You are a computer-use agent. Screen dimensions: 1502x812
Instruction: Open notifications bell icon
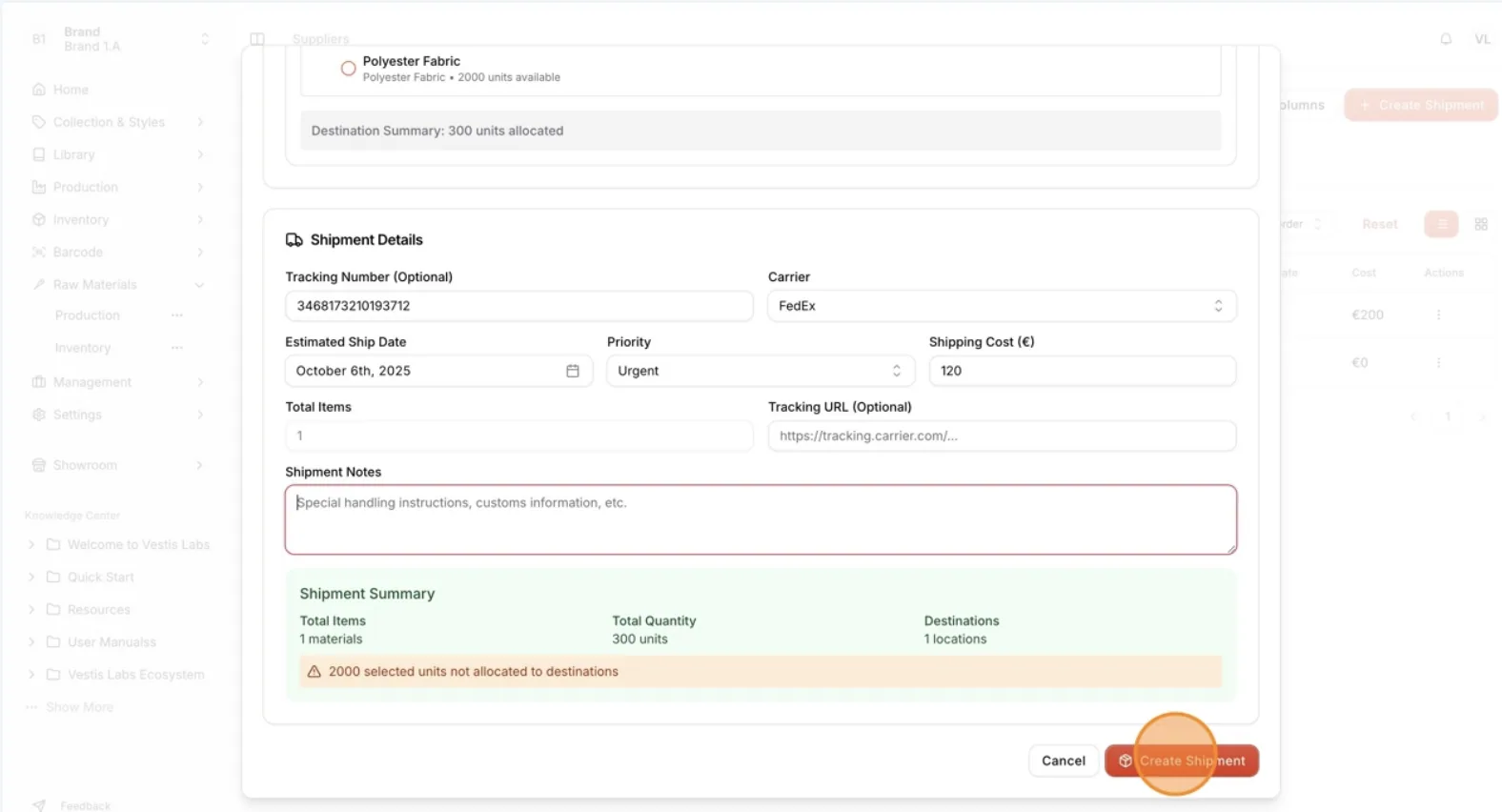point(1446,39)
